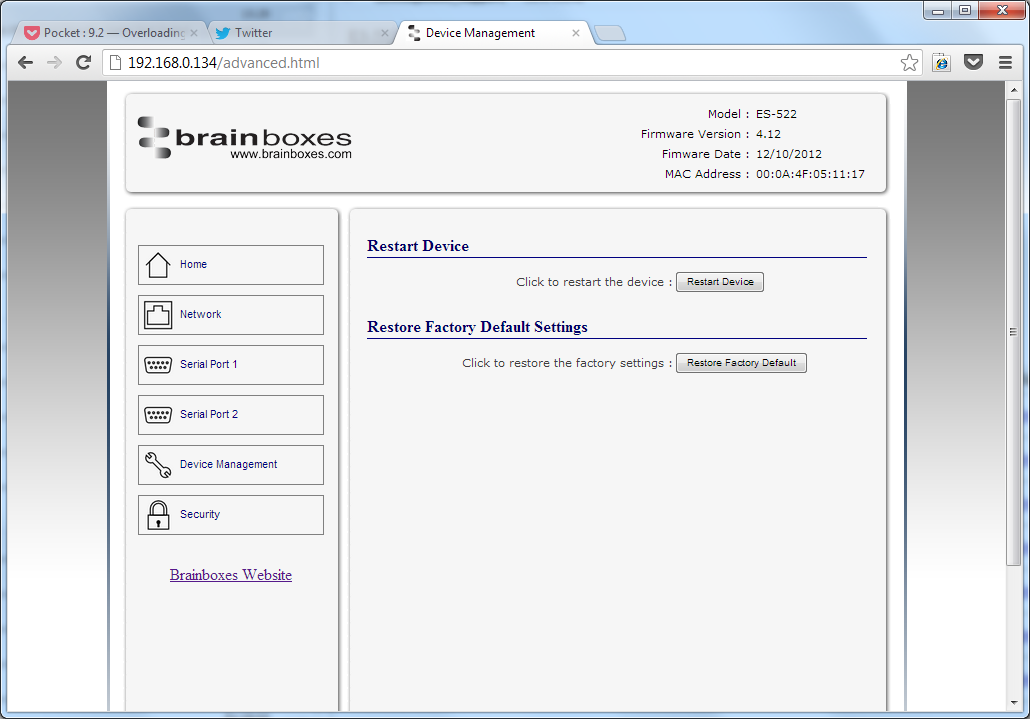
Task: Open Internet Explorer compatibility icon in address bar
Action: (x=940, y=62)
